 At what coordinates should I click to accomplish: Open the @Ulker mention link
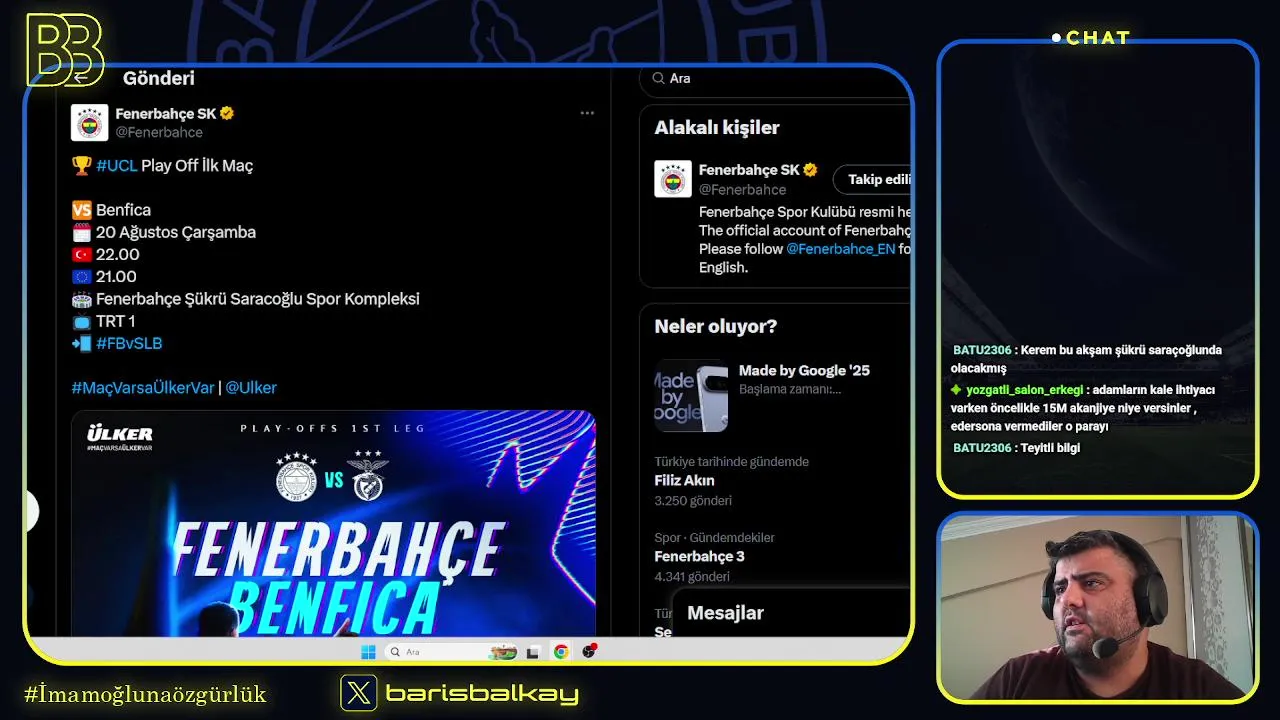pyautogui.click(x=251, y=387)
